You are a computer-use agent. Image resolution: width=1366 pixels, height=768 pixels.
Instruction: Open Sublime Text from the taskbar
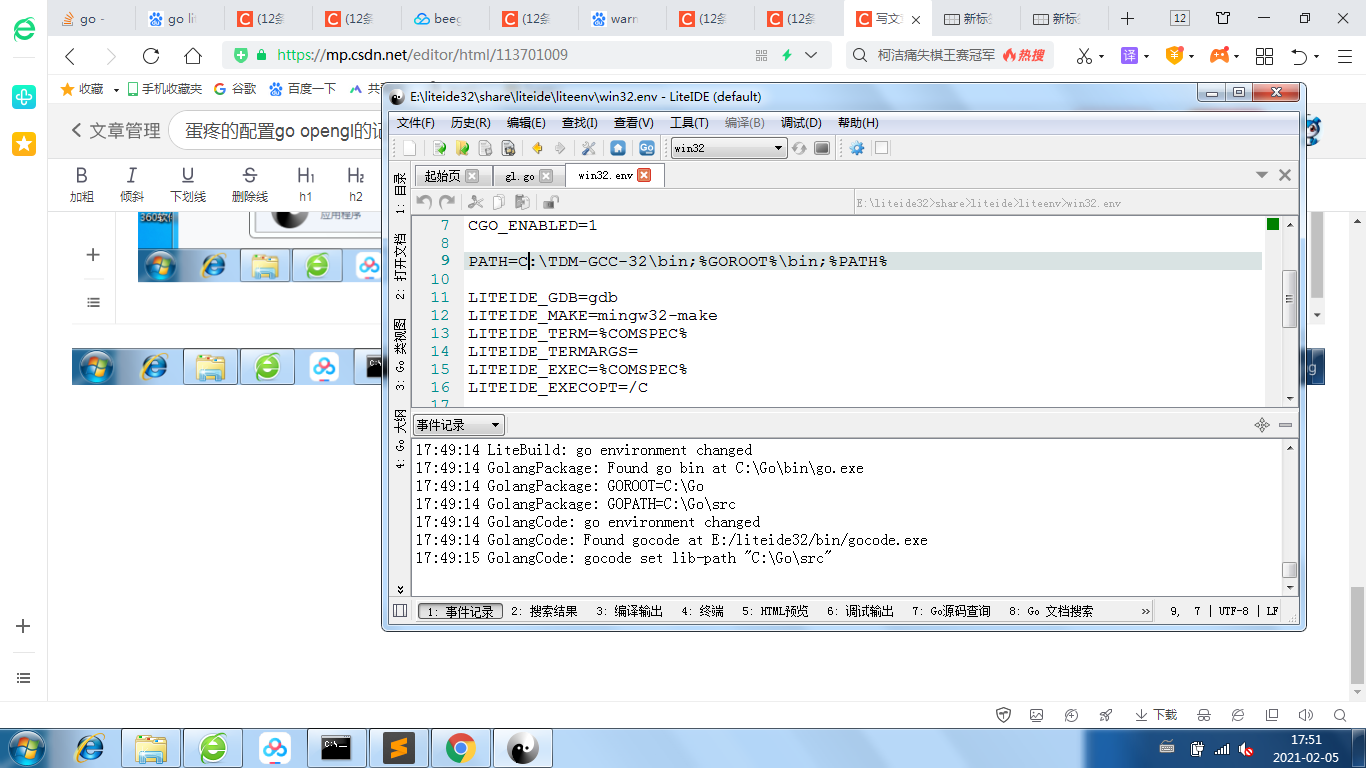click(399, 748)
